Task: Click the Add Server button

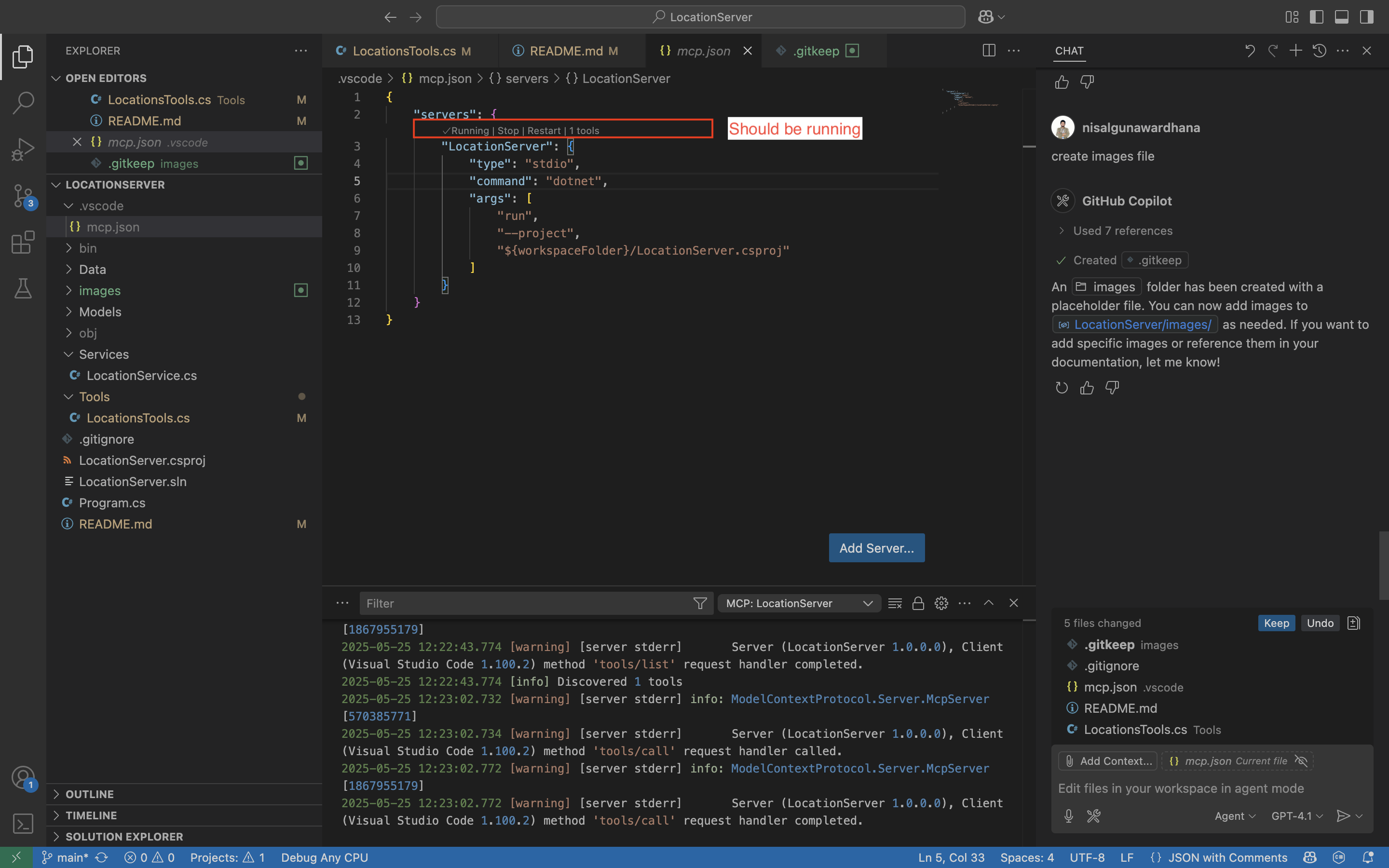Action: 876,548
